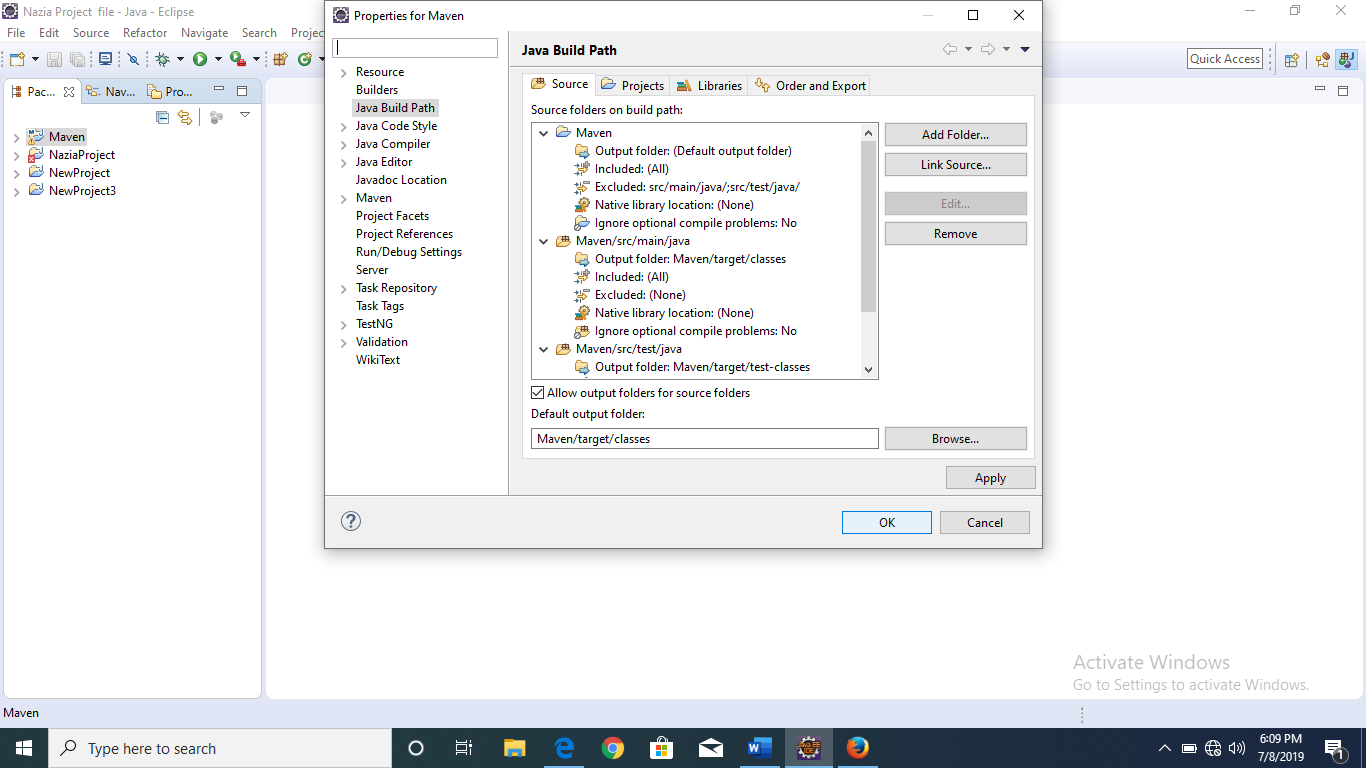Select the Java perspective icon

[x=1345, y=59]
